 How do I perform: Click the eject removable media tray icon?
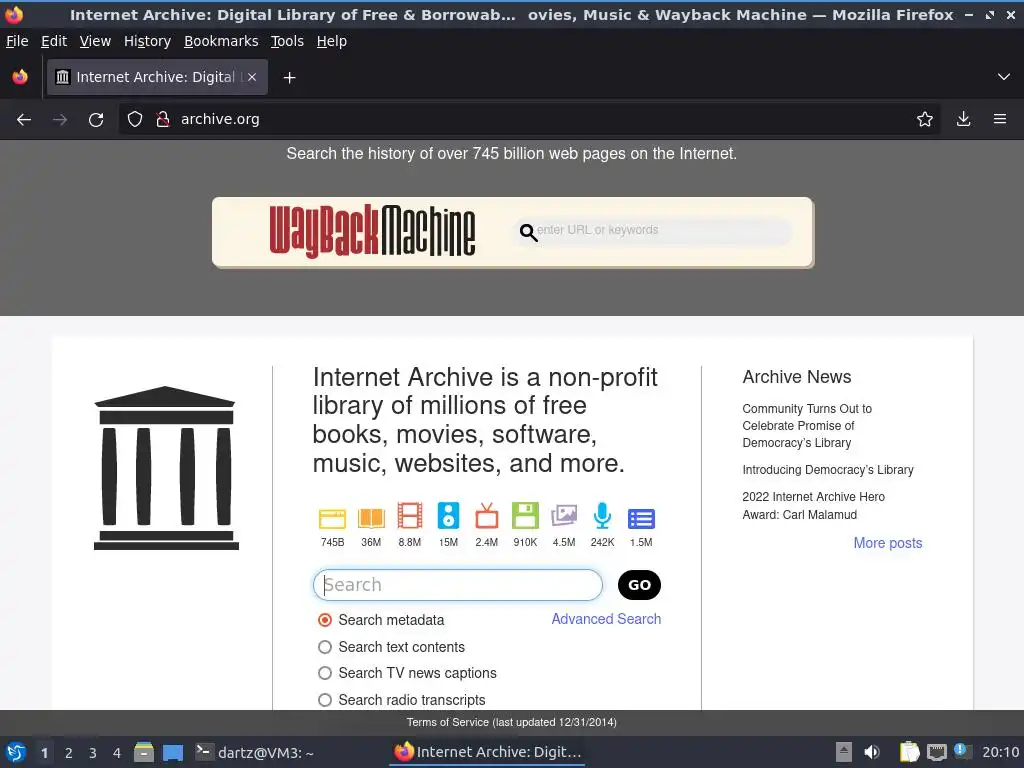tap(844, 752)
